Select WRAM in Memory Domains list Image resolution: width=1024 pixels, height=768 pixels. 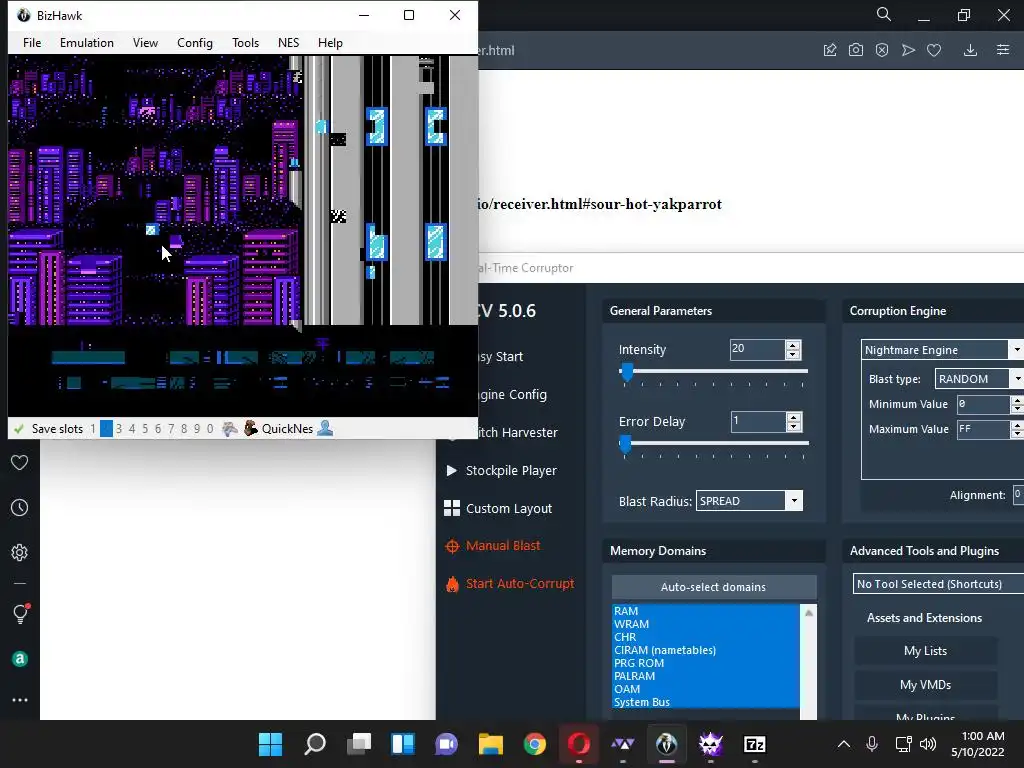[705, 624]
